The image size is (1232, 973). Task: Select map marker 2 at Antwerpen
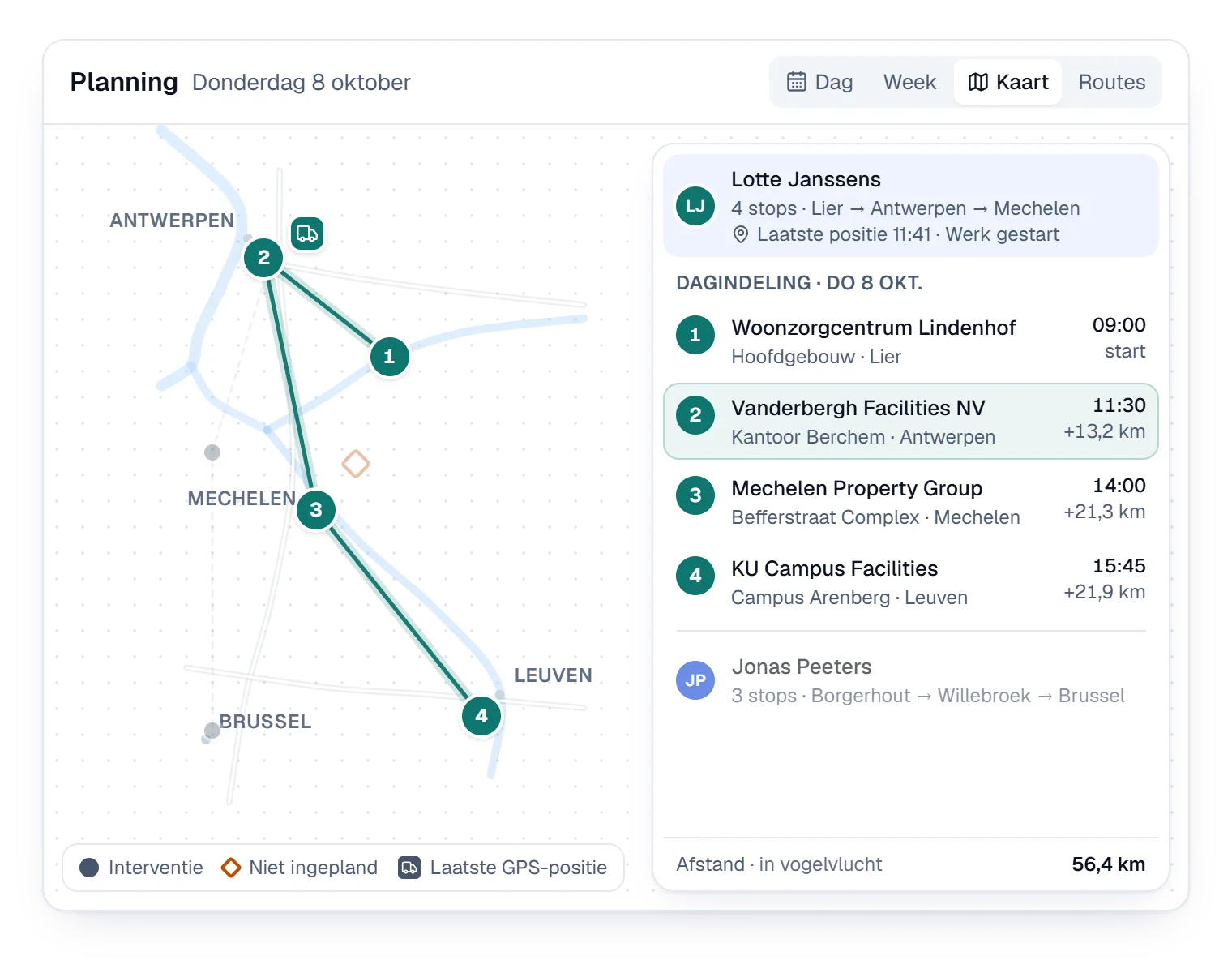tap(263, 258)
